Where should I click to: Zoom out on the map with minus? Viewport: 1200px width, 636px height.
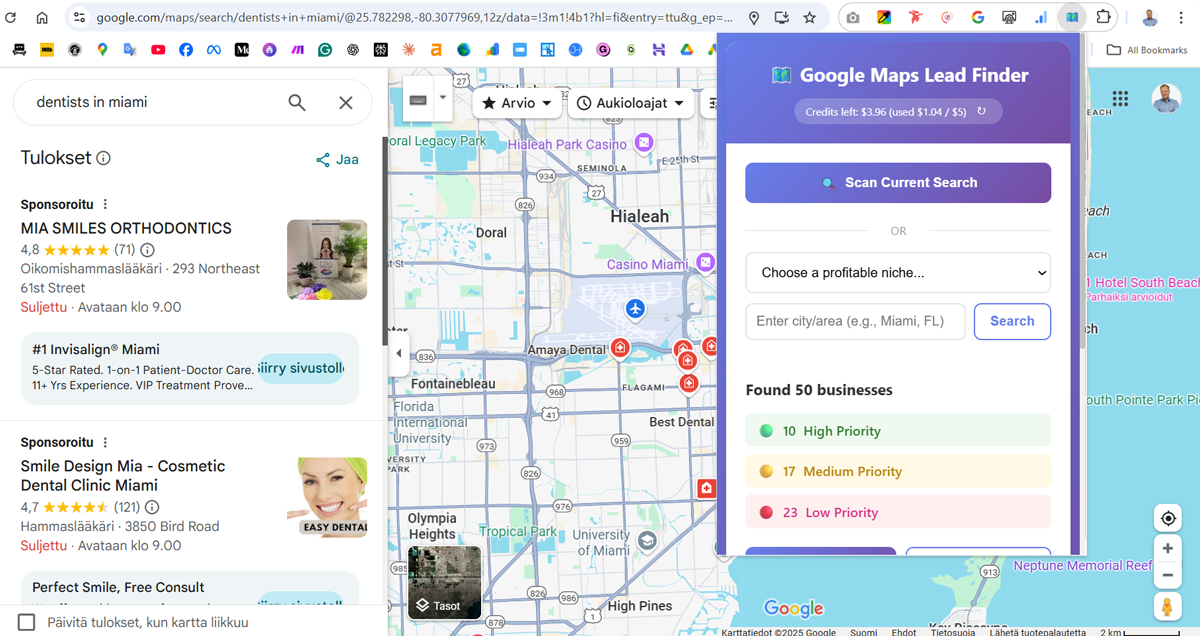[x=1167, y=575]
